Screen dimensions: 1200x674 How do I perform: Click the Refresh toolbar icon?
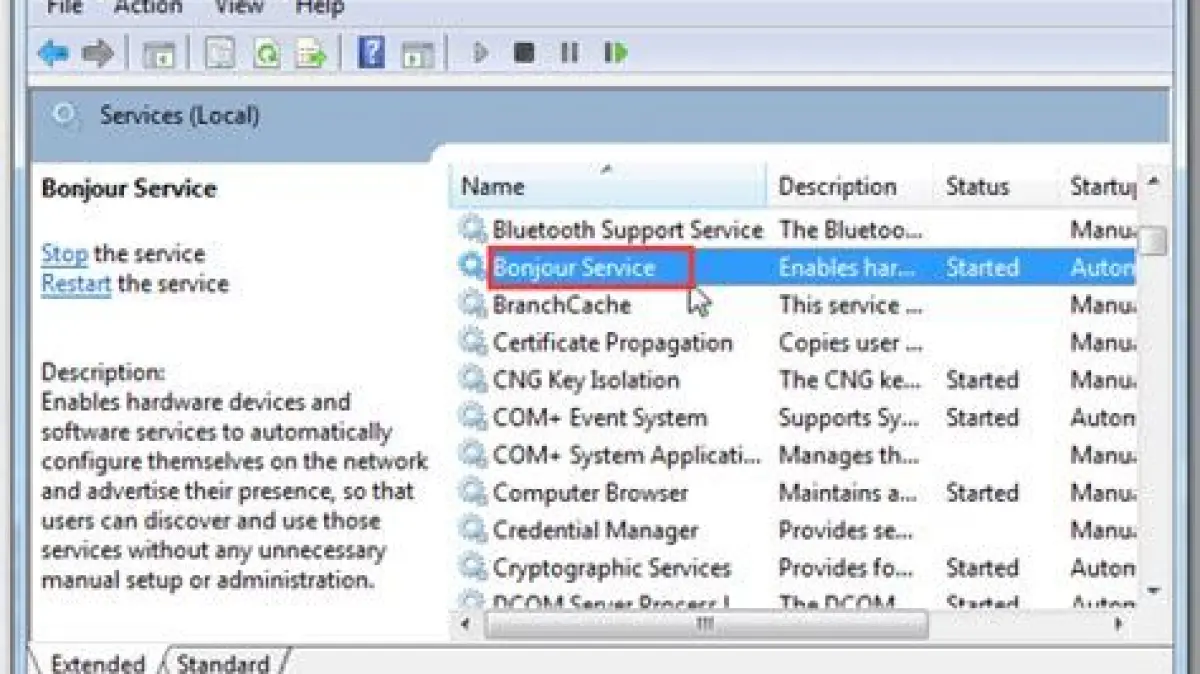266,52
